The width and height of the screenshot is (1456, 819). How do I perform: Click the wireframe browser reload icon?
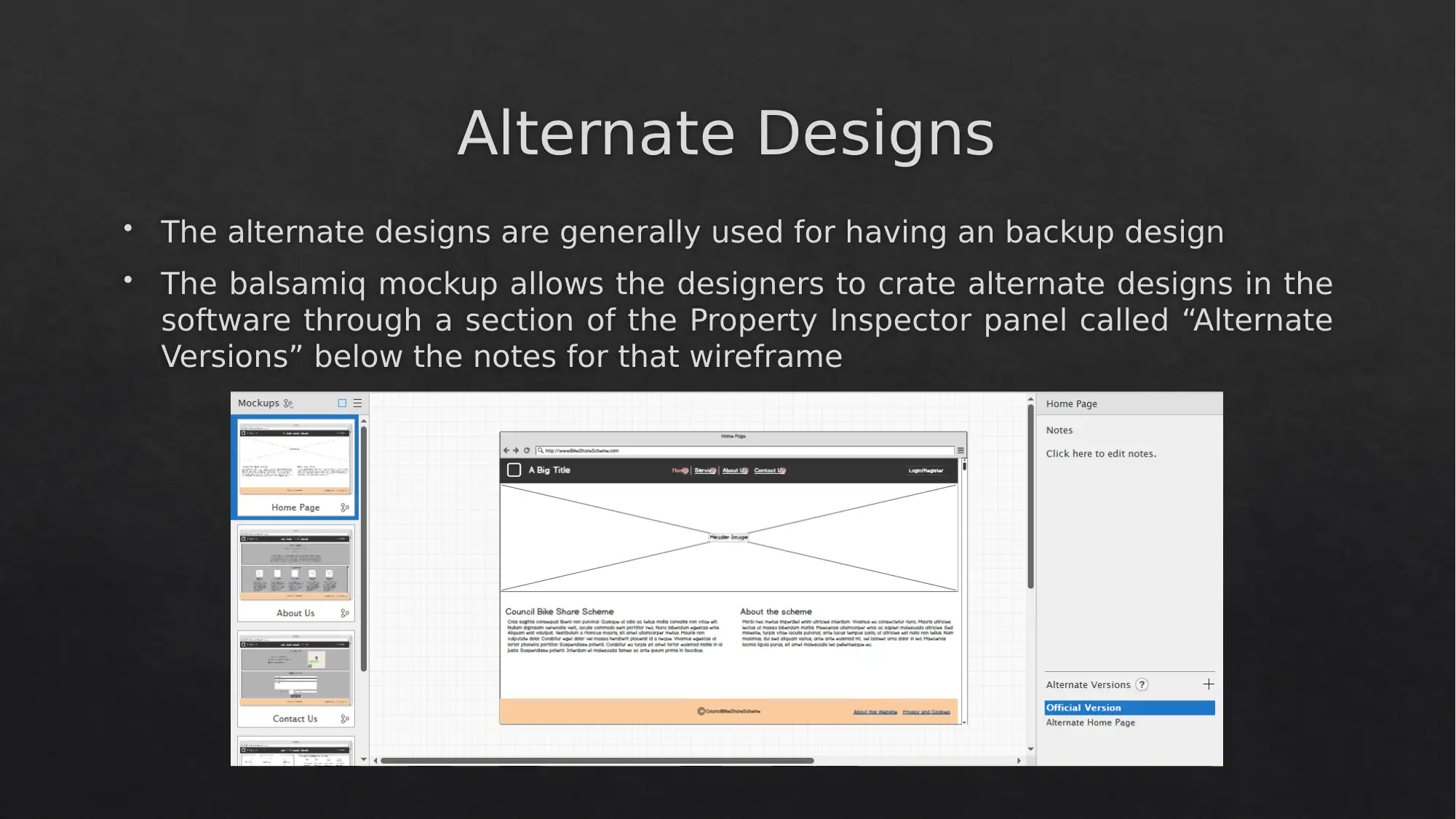pos(527,451)
